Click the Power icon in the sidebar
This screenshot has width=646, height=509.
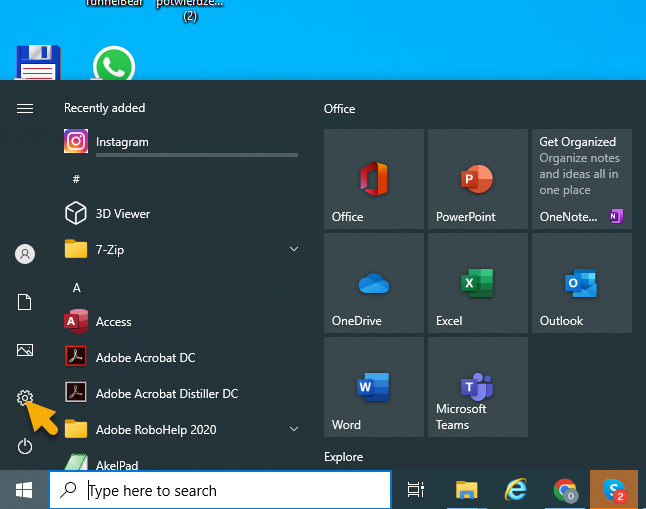tap(25, 446)
